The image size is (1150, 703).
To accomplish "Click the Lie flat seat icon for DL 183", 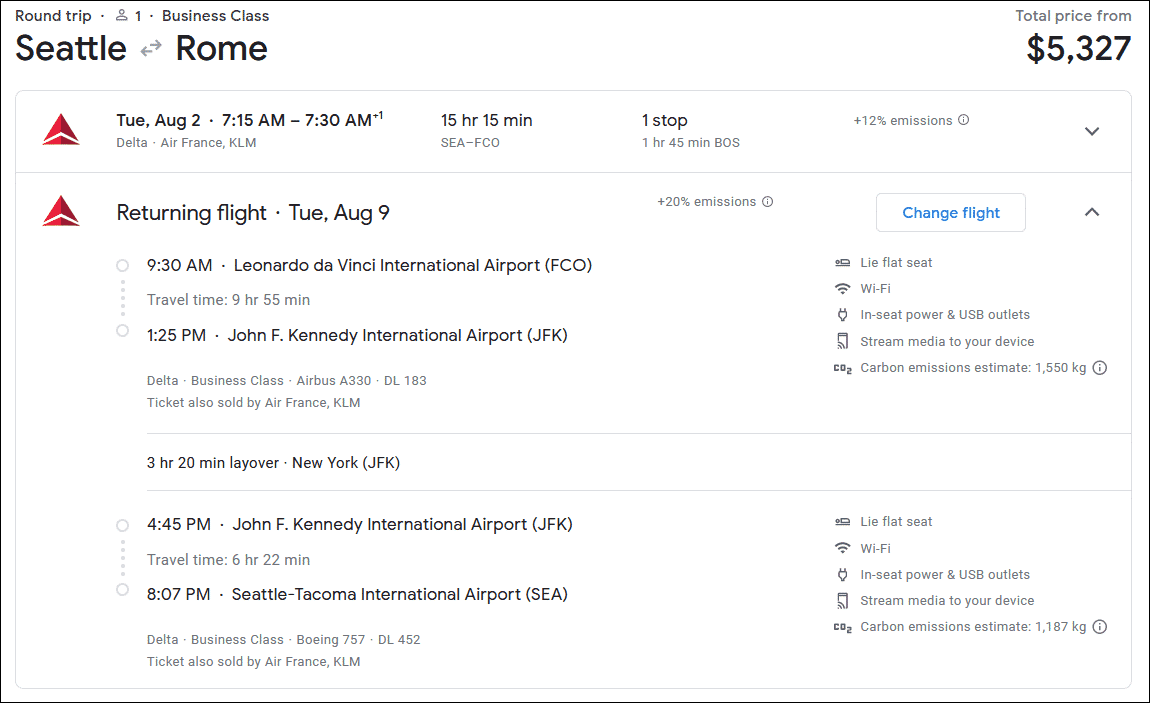I will tap(843, 262).
